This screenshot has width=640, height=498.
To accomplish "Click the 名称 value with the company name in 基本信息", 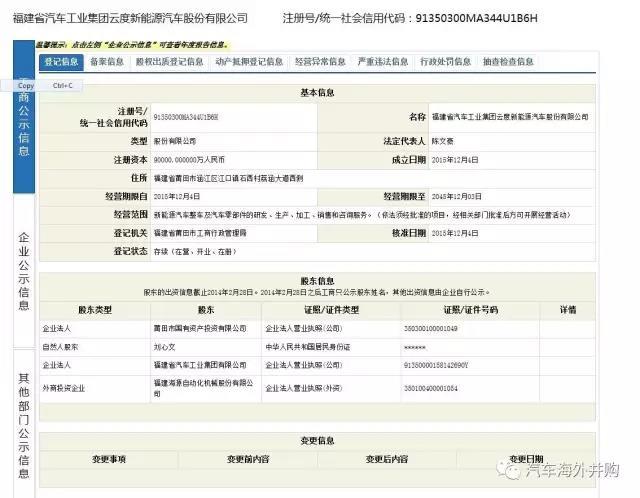I will 510,117.
